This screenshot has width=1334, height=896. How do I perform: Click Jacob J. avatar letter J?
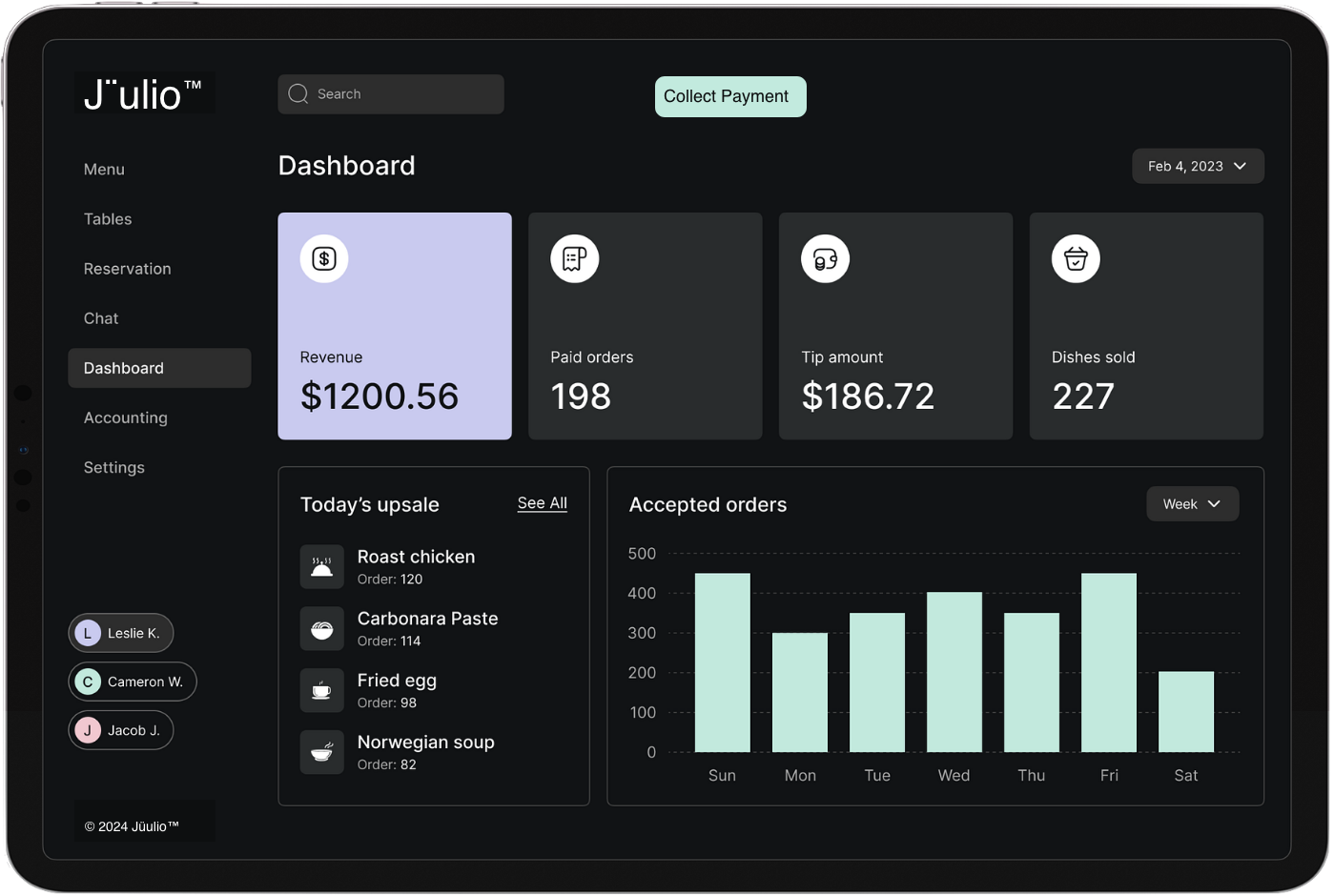pos(88,730)
